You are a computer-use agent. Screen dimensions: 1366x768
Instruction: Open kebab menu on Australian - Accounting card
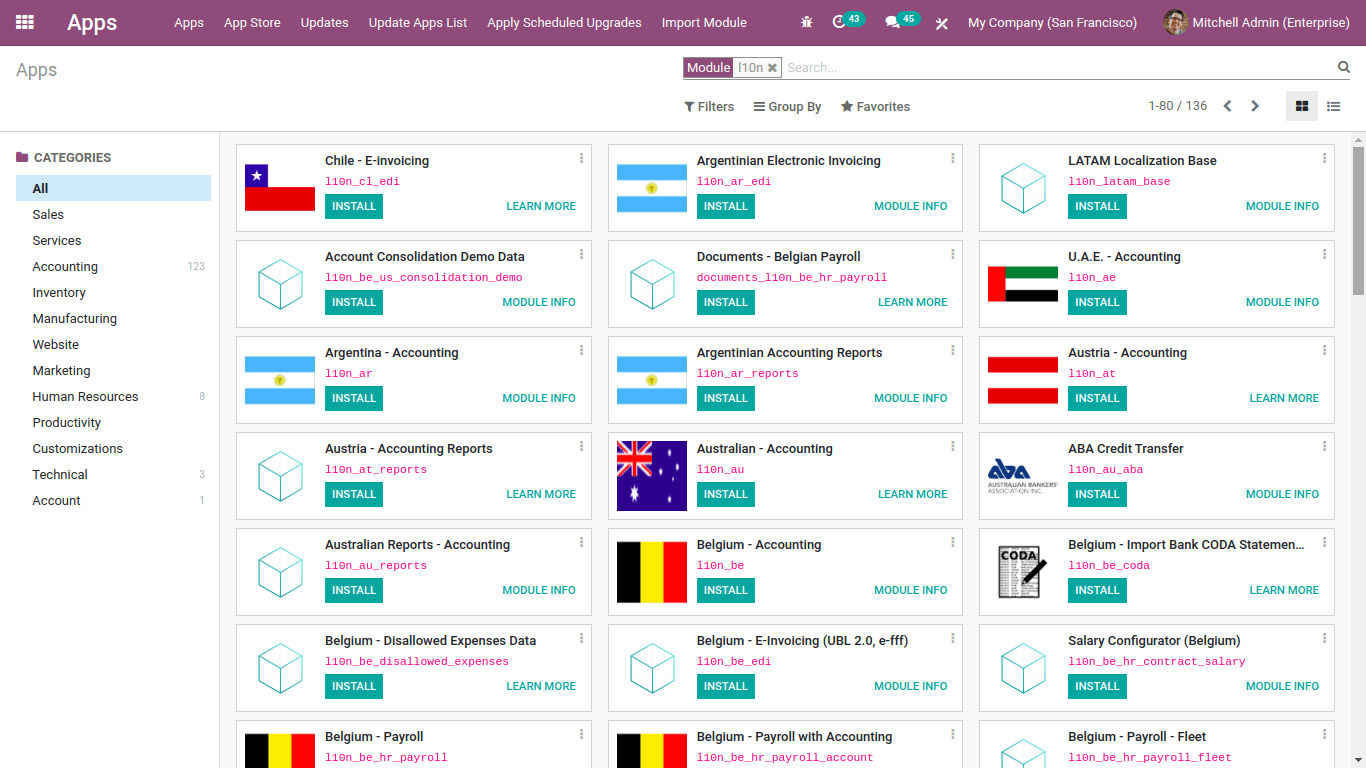pyautogui.click(x=953, y=446)
